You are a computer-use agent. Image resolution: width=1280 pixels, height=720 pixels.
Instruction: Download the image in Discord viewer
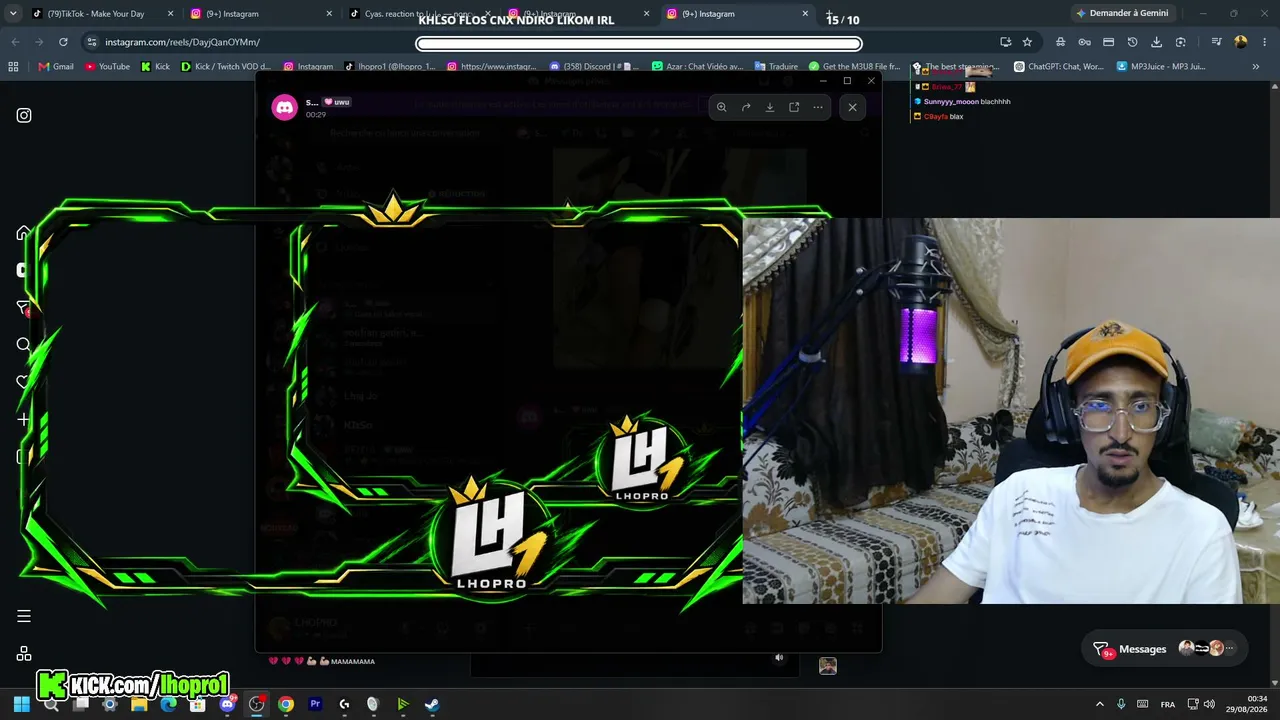(770, 107)
